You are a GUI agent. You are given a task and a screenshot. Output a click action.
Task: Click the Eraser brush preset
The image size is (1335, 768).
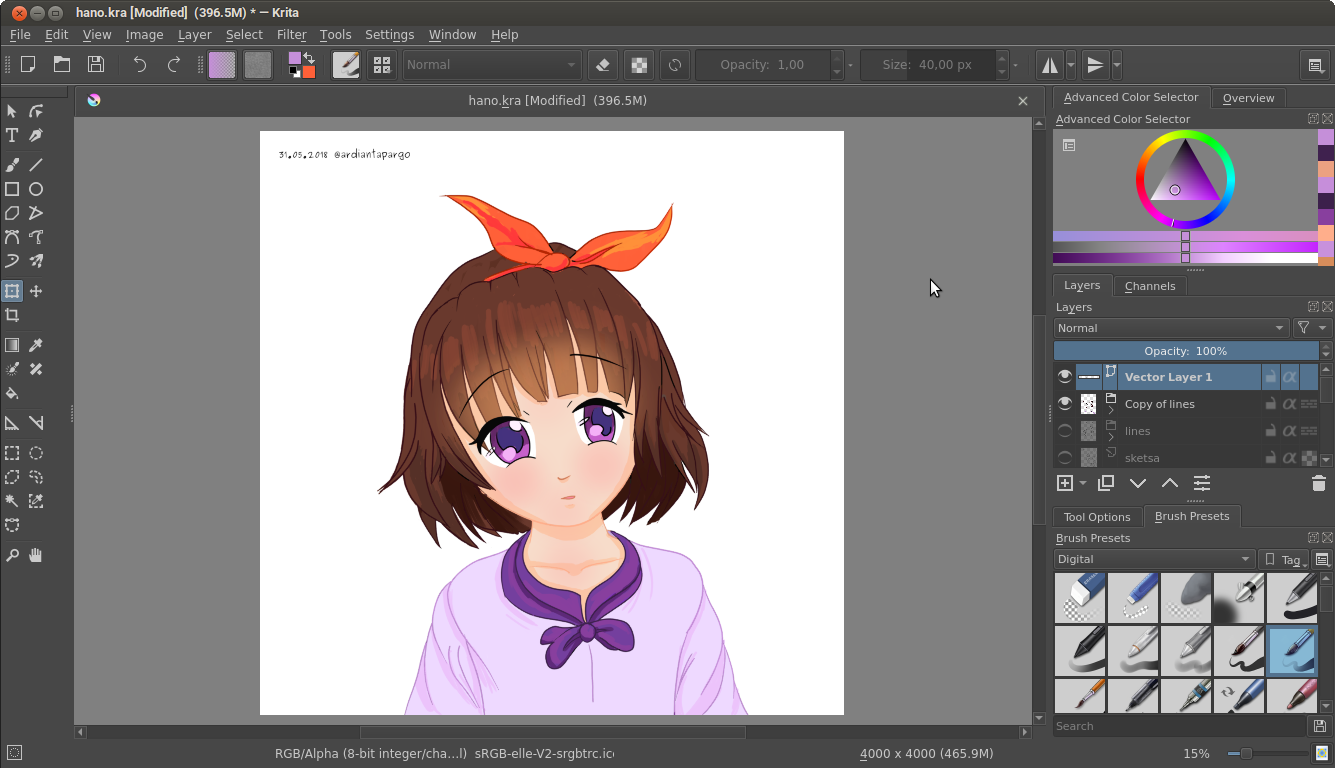pyautogui.click(x=1080, y=597)
